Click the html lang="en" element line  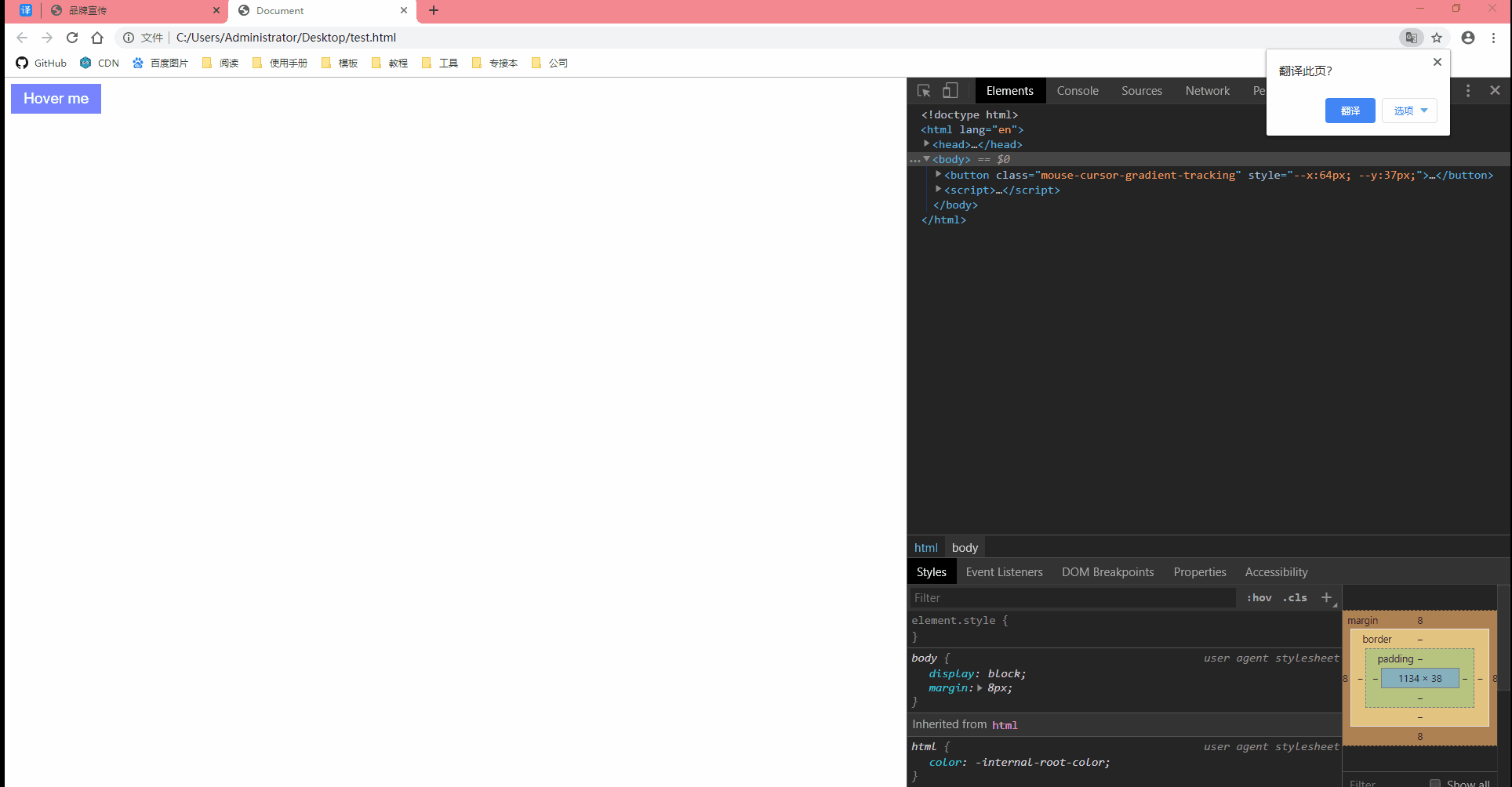coord(972,129)
